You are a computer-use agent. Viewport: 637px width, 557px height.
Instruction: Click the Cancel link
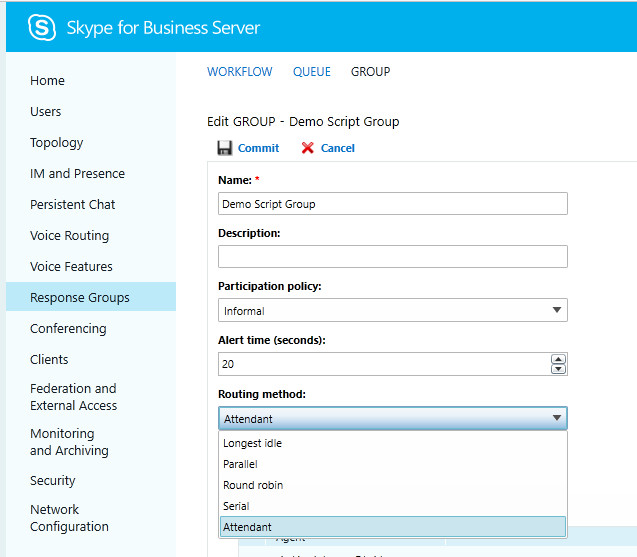click(338, 148)
